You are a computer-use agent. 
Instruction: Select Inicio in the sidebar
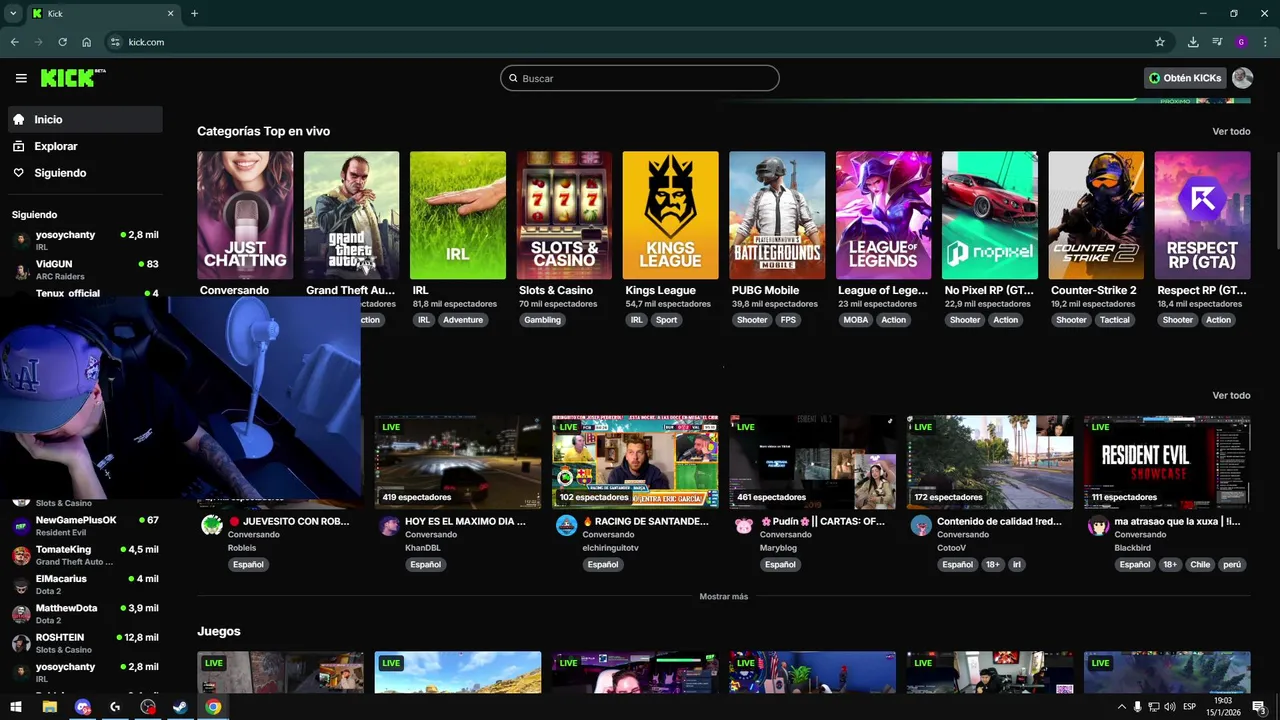pyautogui.click(x=85, y=119)
